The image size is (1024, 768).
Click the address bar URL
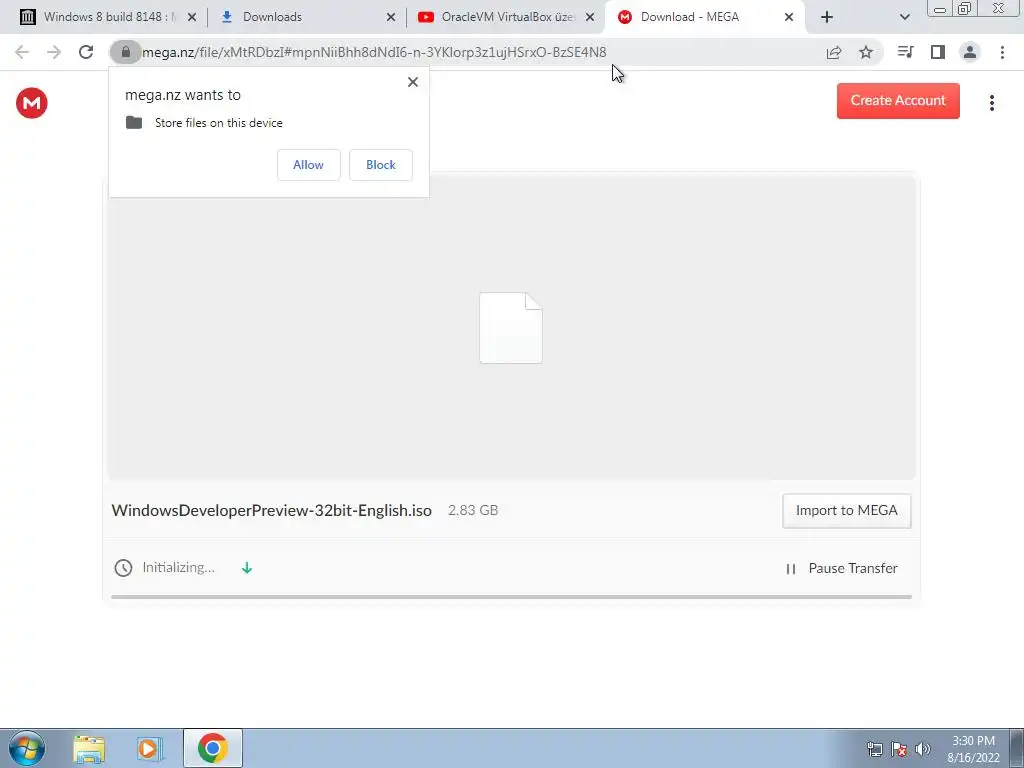coord(374,52)
